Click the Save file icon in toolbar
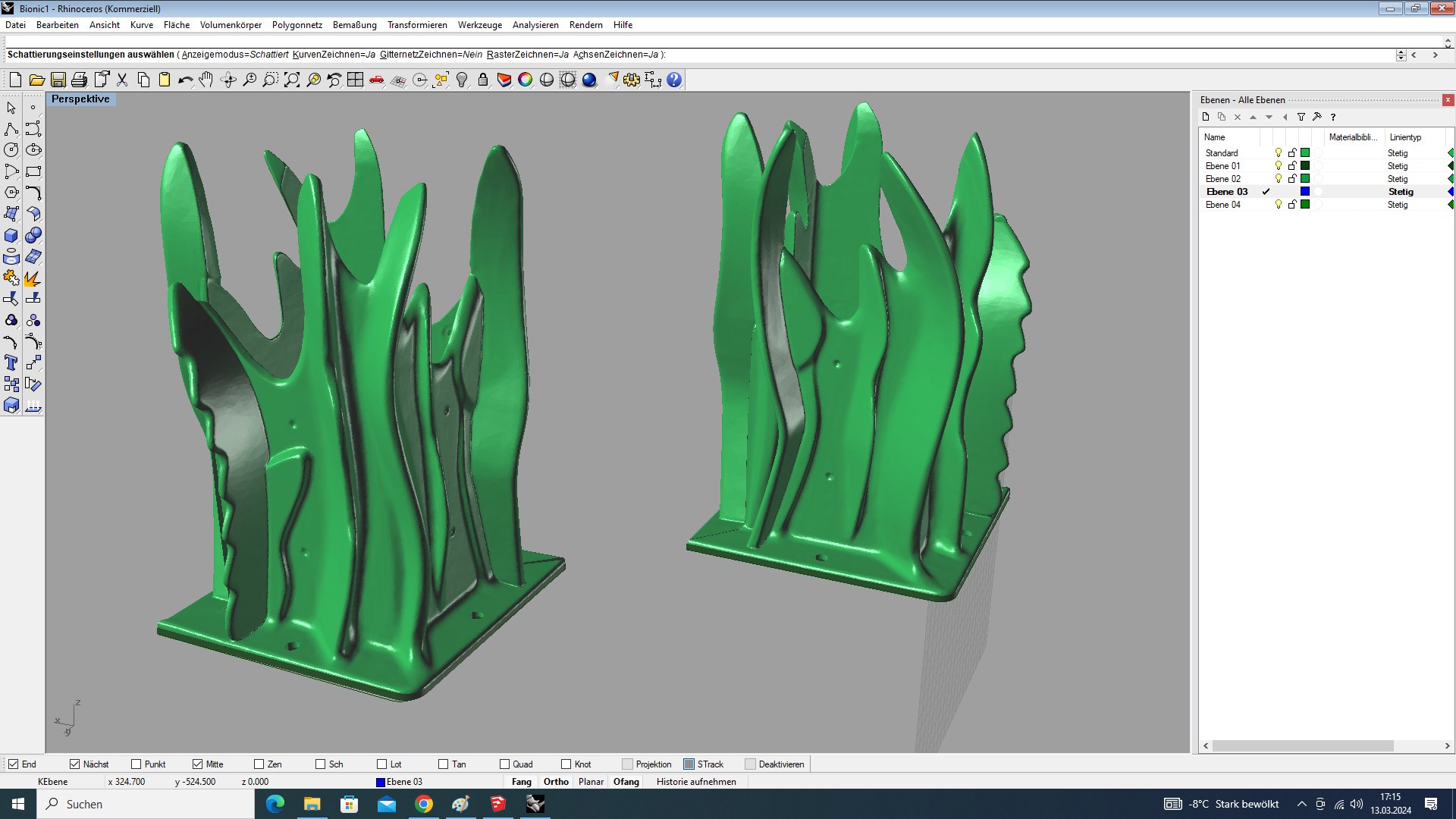This screenshot has width=1456, height=819. tap(58, 80)
